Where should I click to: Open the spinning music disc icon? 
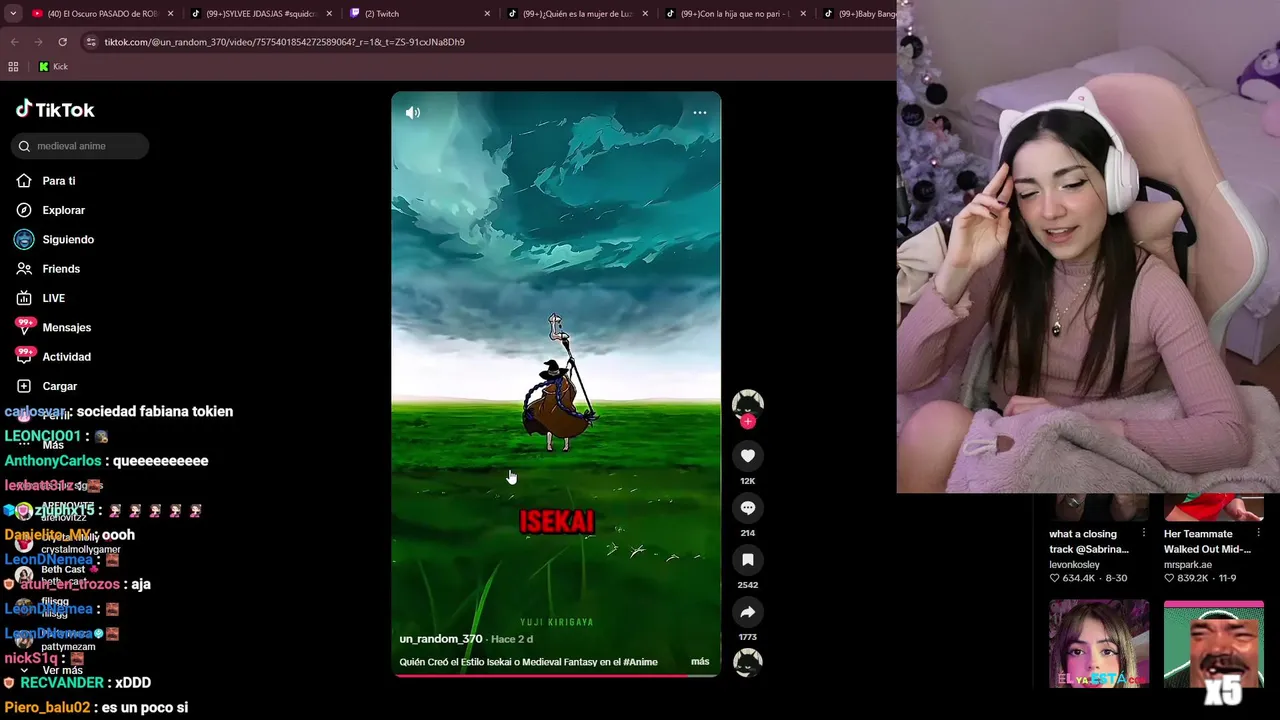pos(748,661)
